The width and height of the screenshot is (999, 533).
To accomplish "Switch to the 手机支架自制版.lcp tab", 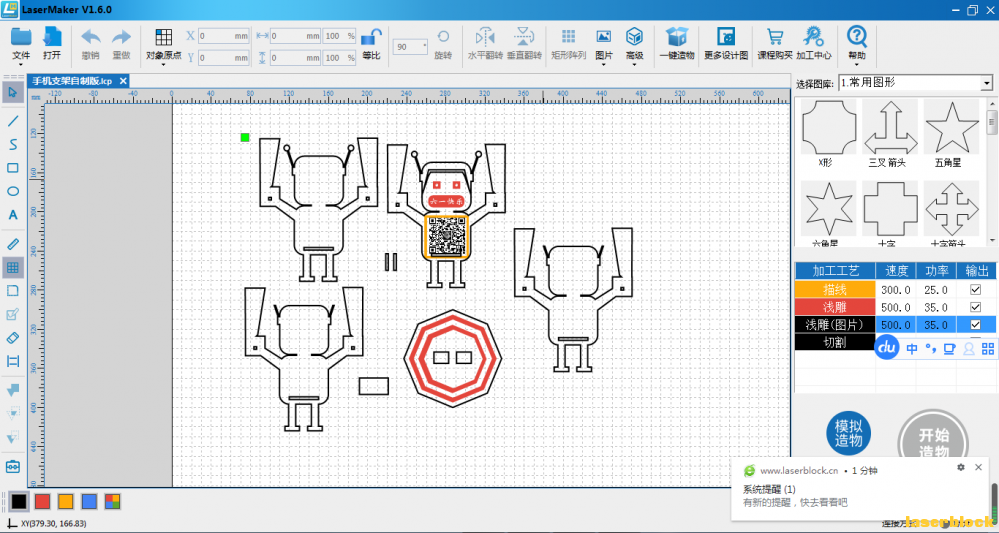I will 72,81.
